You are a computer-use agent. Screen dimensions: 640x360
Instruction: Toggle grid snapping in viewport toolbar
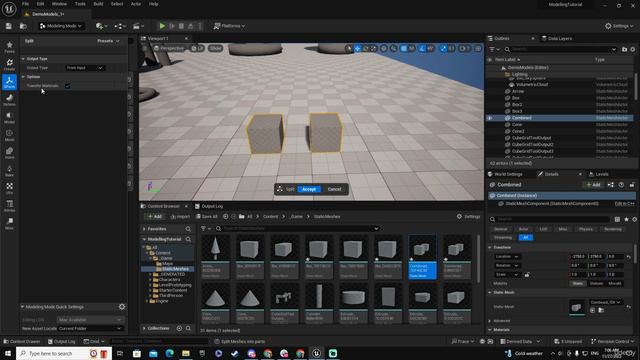pos(404,48)
